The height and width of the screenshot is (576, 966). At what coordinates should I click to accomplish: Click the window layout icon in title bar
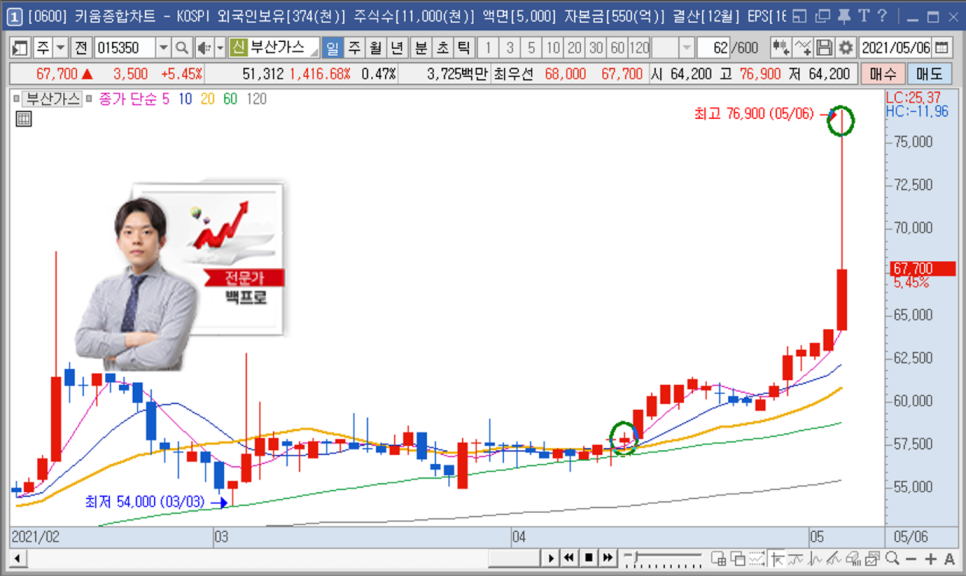(x=799, y=16)
